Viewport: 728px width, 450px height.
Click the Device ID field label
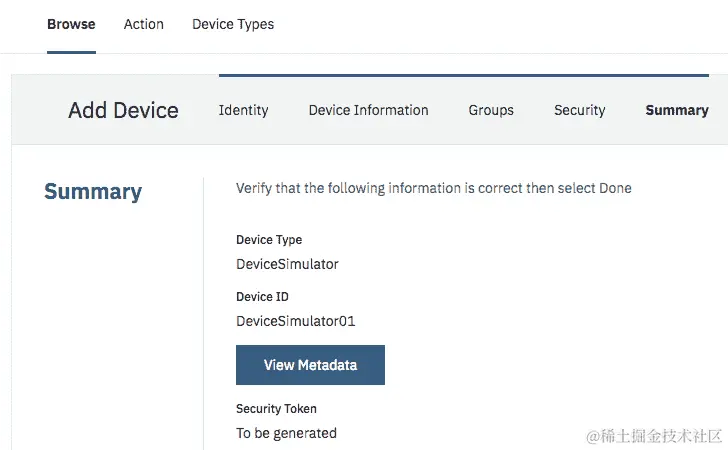pos(262,297)
